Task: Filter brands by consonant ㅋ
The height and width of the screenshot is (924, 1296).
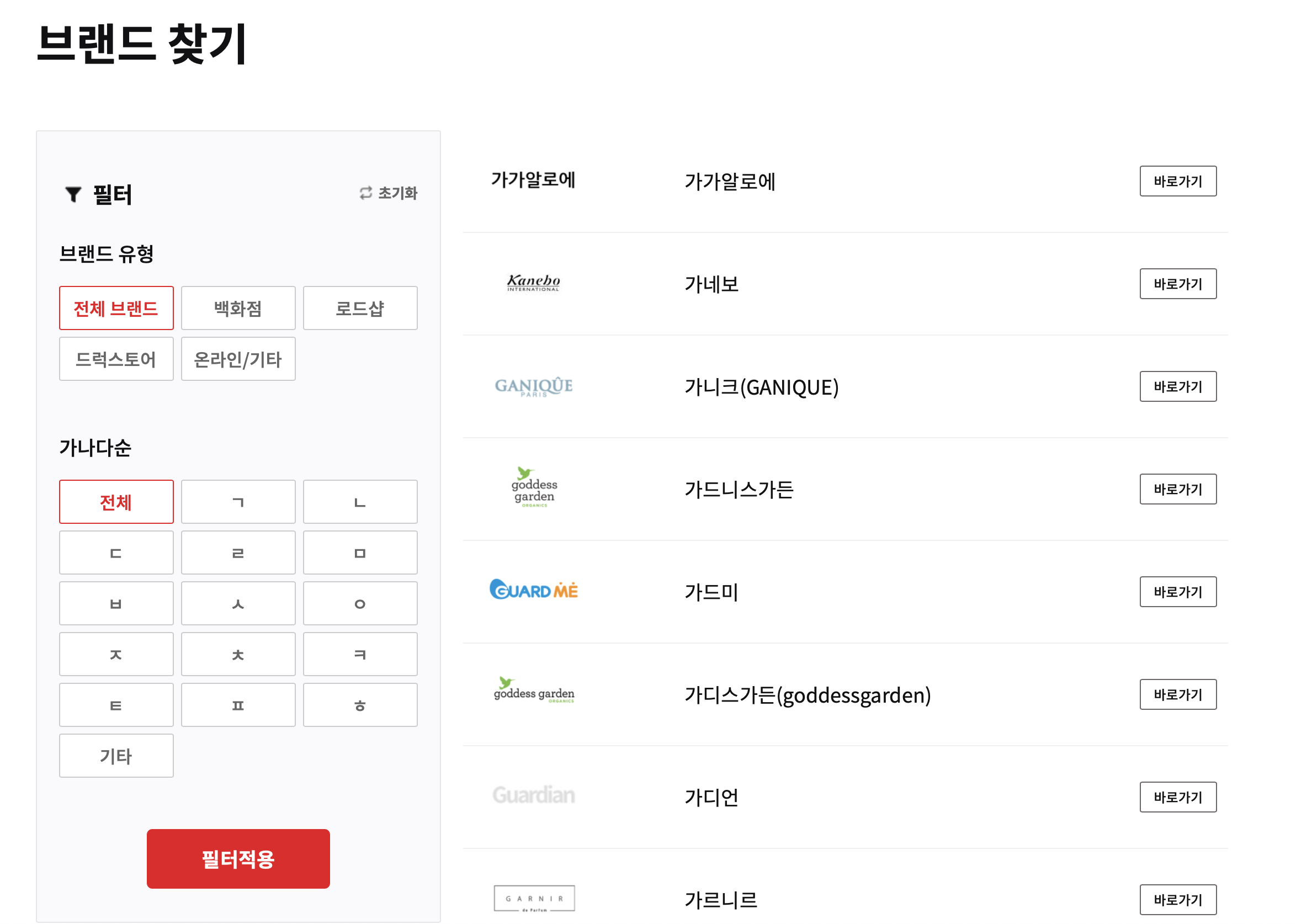Action: [x=360, y=654]
